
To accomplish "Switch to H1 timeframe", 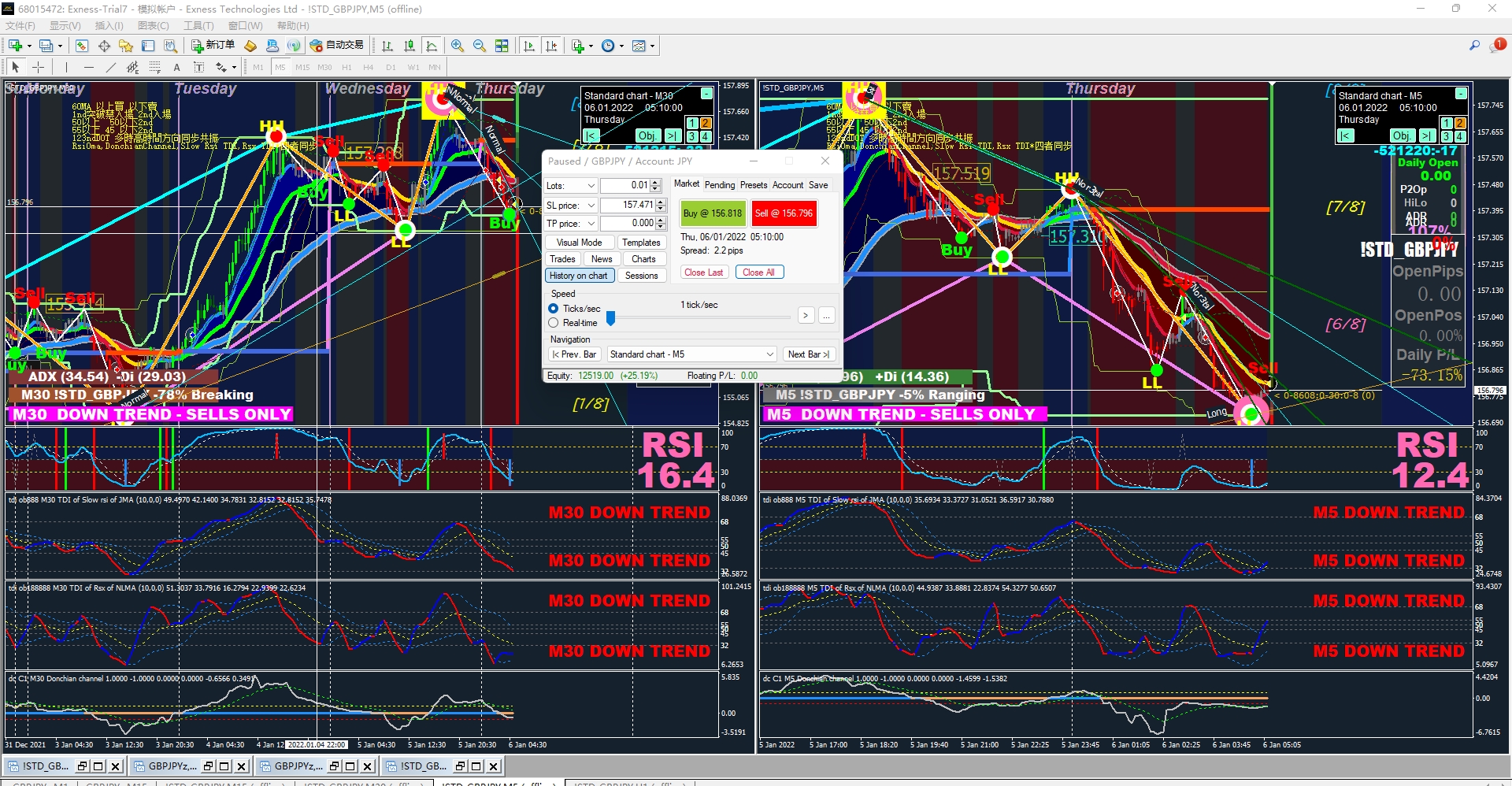I will coord(346,67).
